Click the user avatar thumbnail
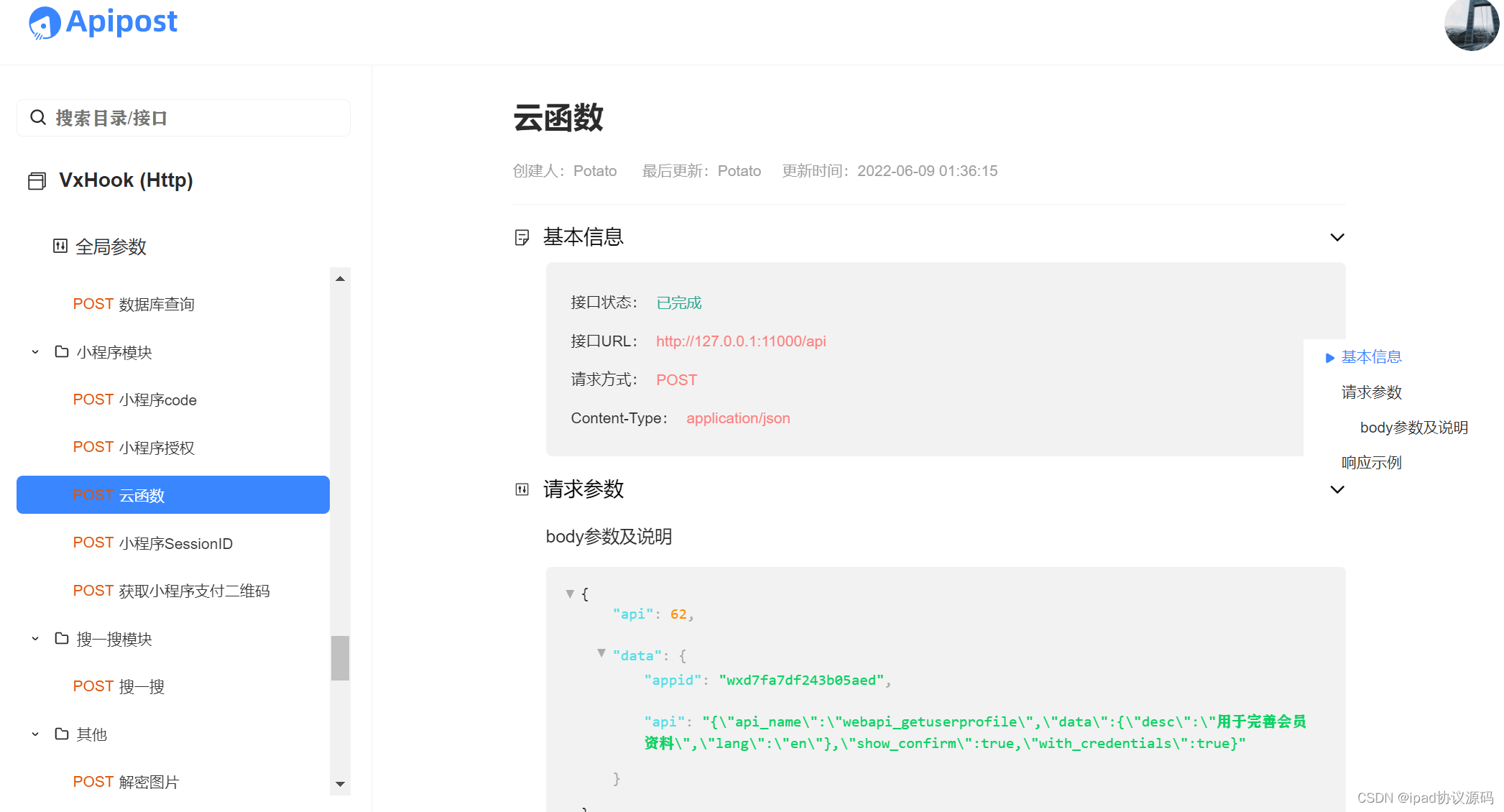Image resolution: width=1504 pixels, height=812 pixels. point(1471,24)
